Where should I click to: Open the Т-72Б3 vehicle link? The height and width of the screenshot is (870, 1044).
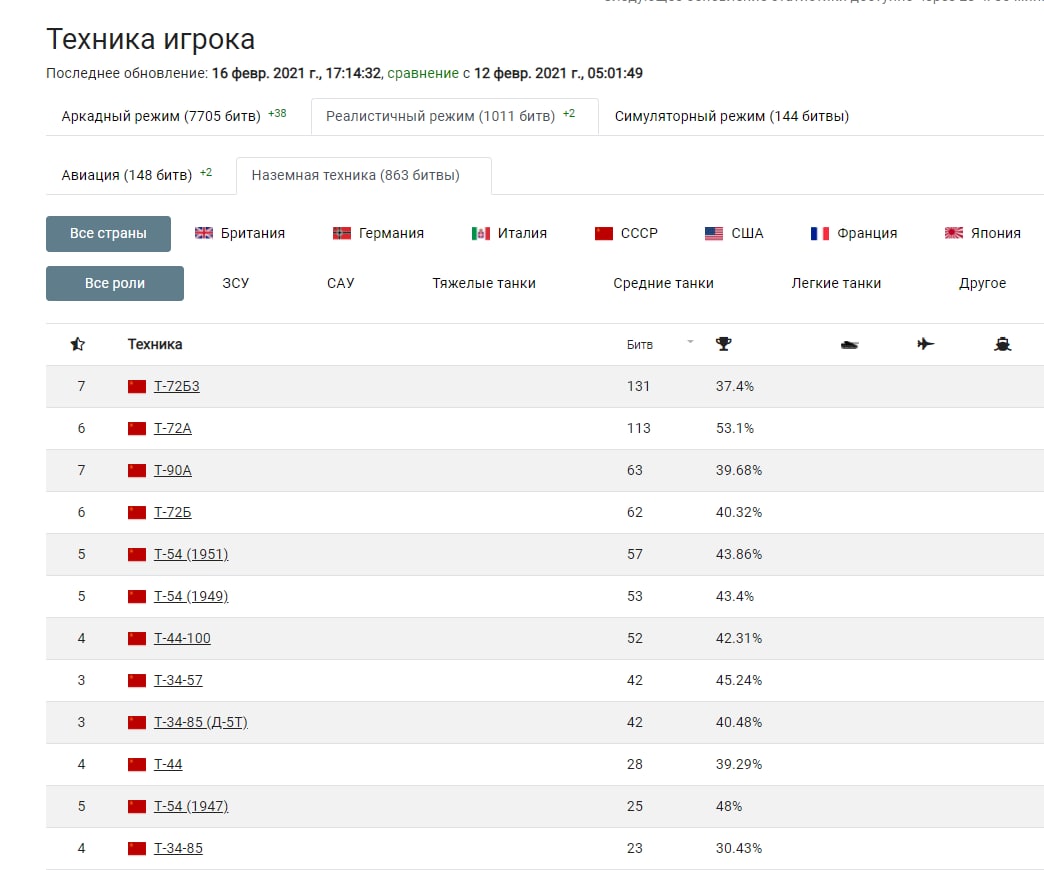click(177, 386)
